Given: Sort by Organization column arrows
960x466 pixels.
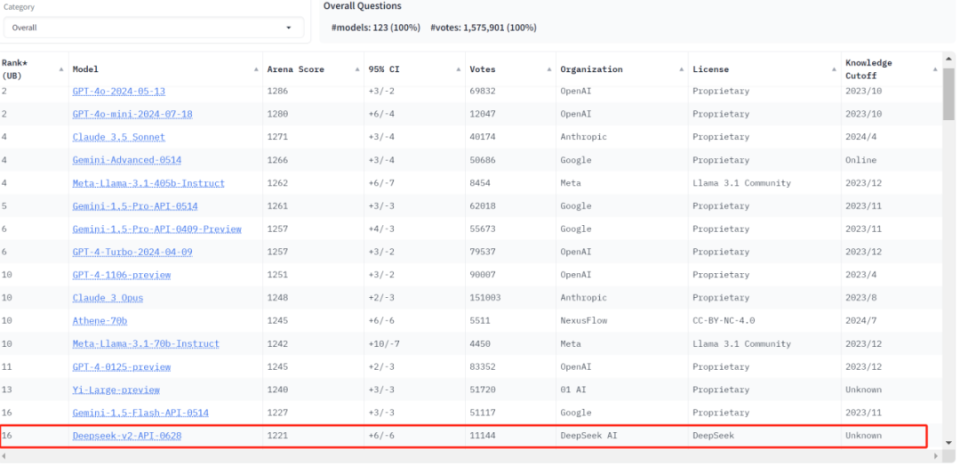Looking at the screenshot, I should 681,69.
